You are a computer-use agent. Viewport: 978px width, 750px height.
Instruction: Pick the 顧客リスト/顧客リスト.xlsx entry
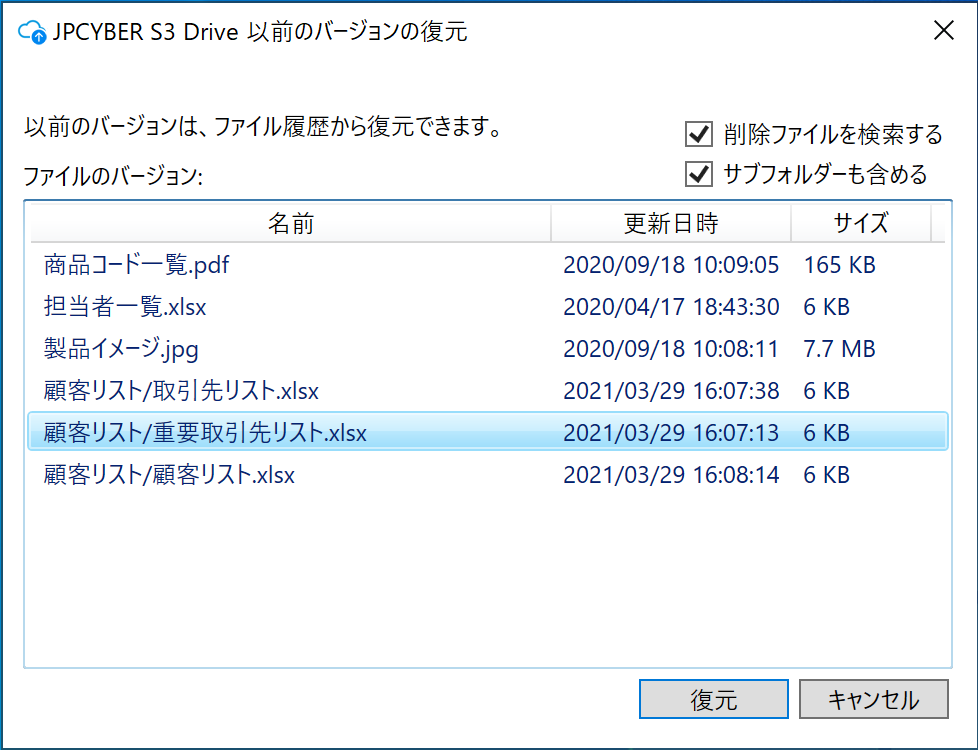tap(169, 475)
